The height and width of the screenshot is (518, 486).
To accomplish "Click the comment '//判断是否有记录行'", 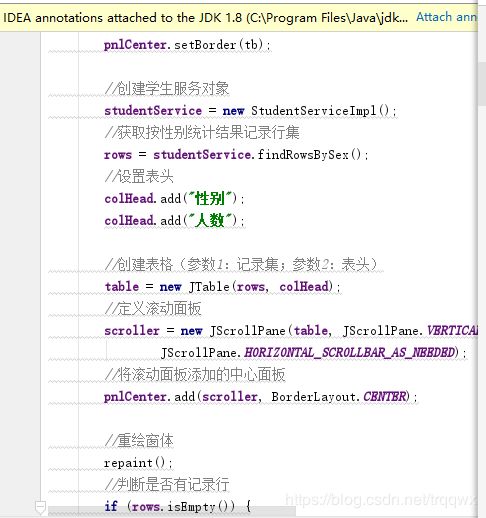I will point(167,485).
